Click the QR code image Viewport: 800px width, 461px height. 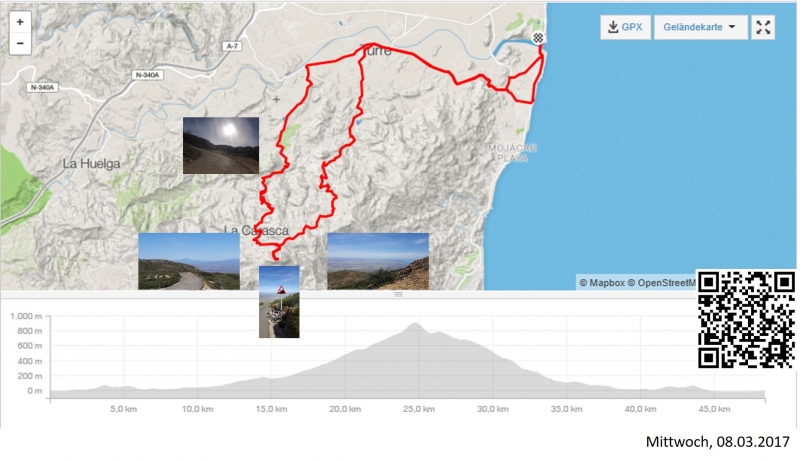pos(746,319)
